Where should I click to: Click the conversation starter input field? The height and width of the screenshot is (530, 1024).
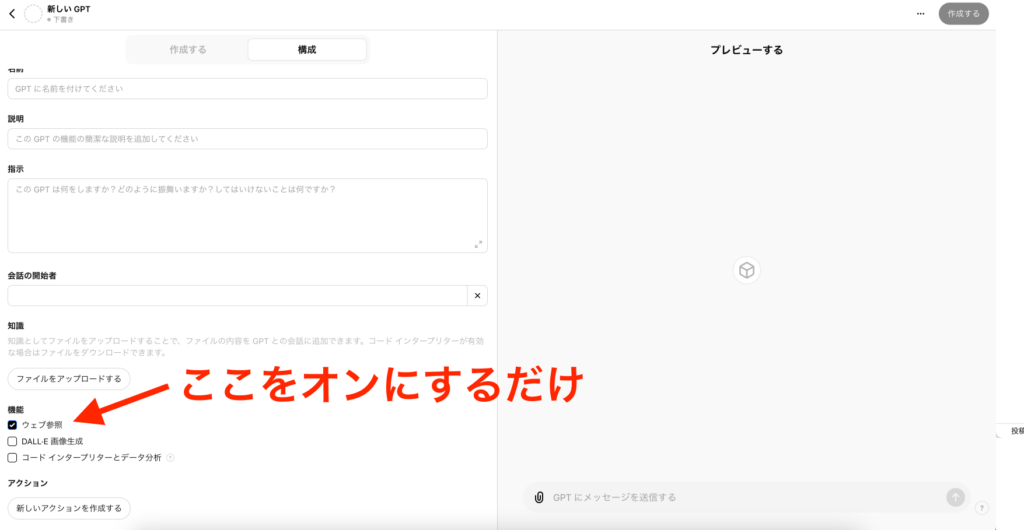pyautogui.click(x=238, y=296)
